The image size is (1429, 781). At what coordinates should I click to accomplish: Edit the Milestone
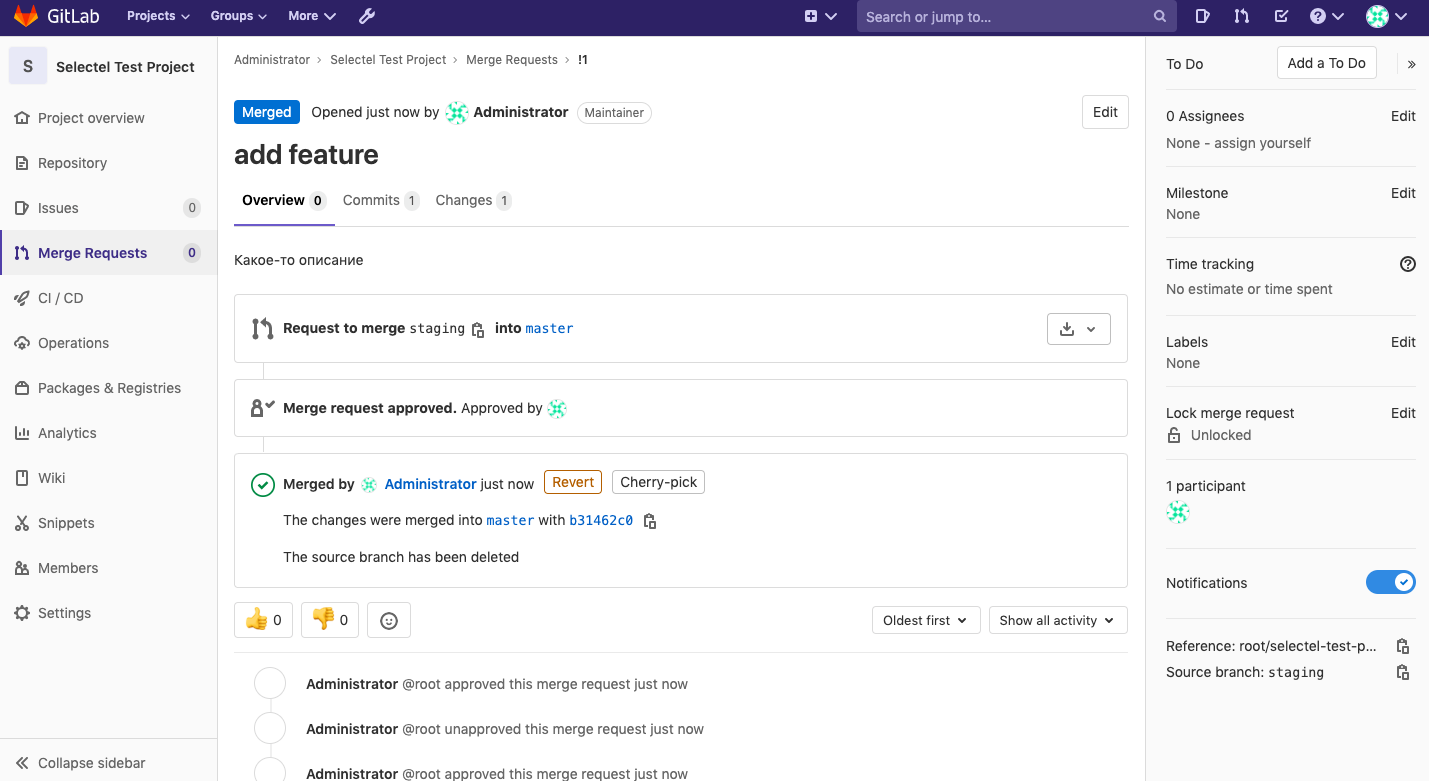pos(1403,193)
